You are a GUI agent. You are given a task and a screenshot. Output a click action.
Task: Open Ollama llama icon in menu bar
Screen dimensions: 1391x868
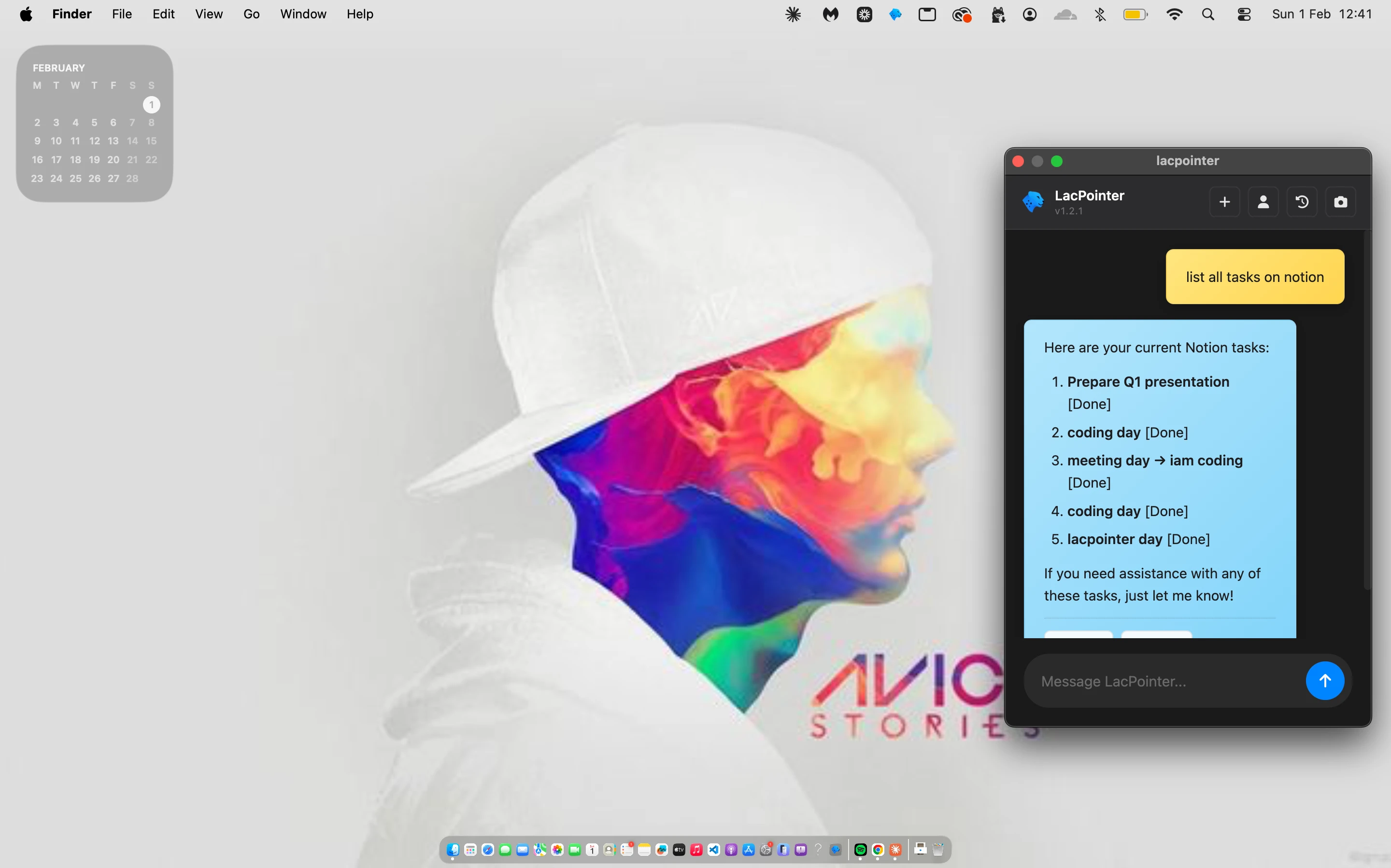(997, 14)
